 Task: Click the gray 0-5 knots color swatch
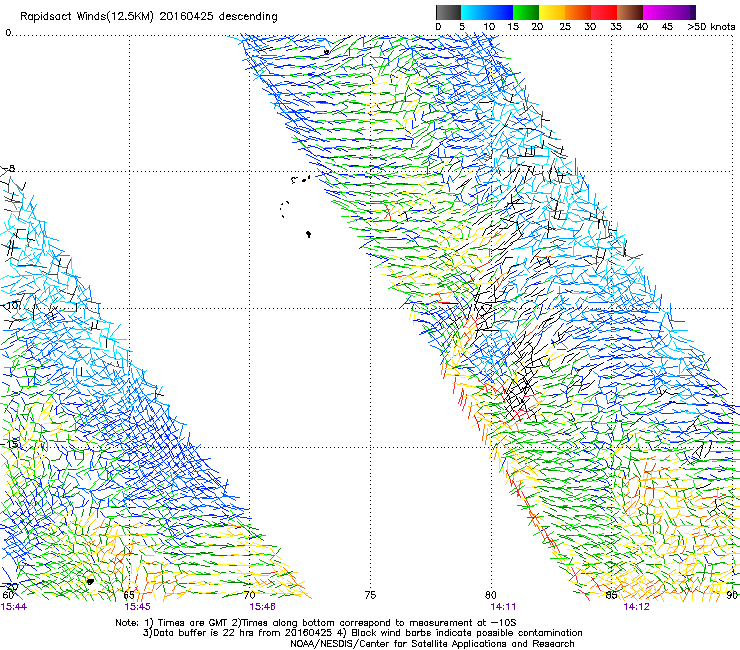tap(448, 12)
